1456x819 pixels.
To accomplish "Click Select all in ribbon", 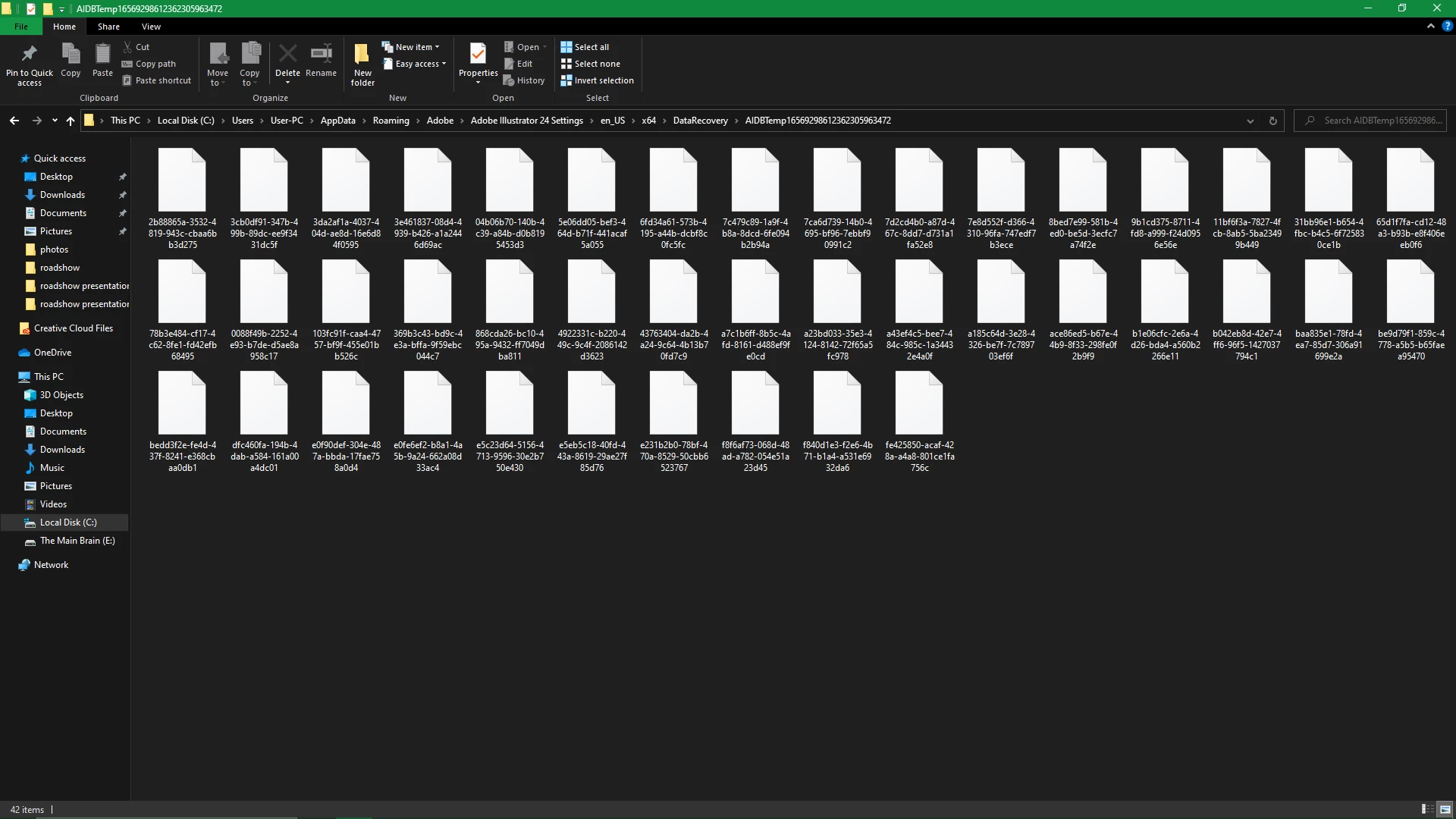I will point(585,47).
